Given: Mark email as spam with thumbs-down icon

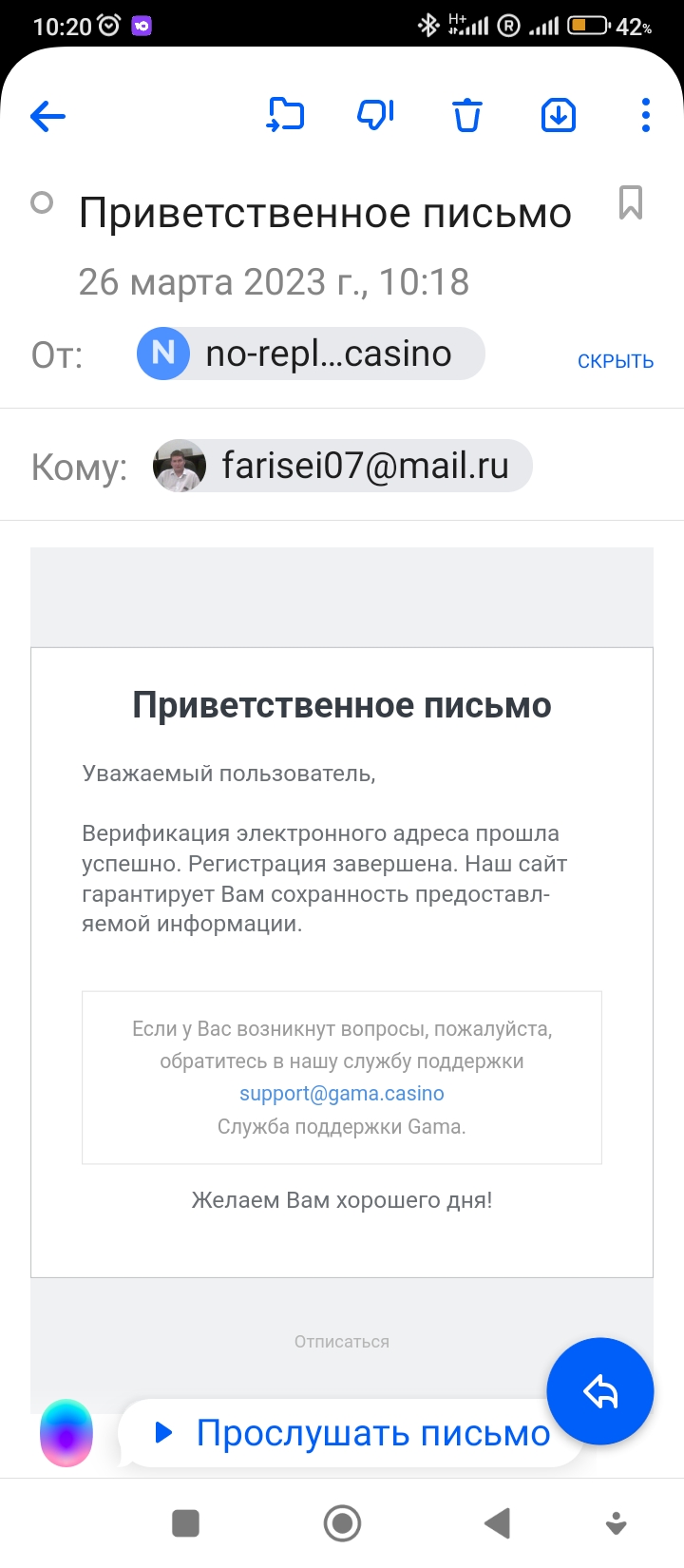Looking at the screenshot, I should (375, 115).
